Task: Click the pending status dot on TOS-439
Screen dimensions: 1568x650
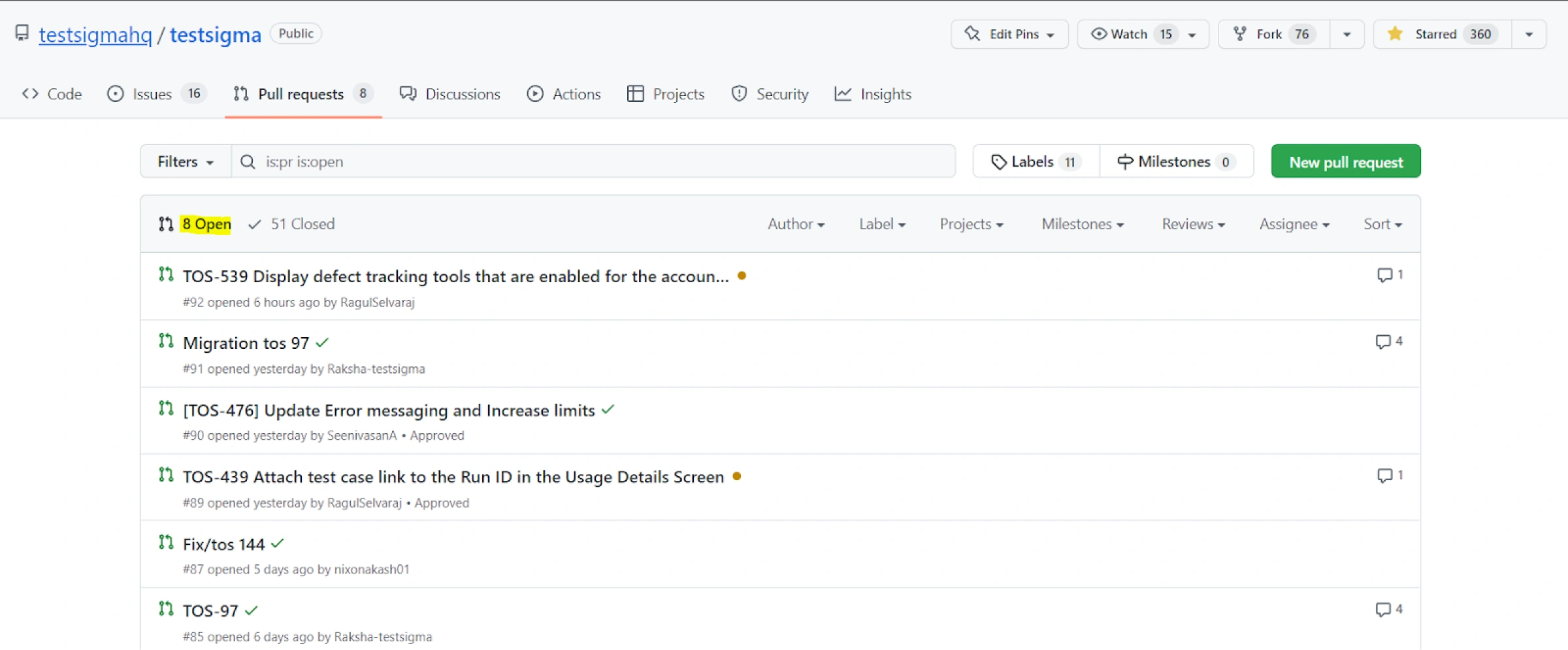Action: pos(737,476)
